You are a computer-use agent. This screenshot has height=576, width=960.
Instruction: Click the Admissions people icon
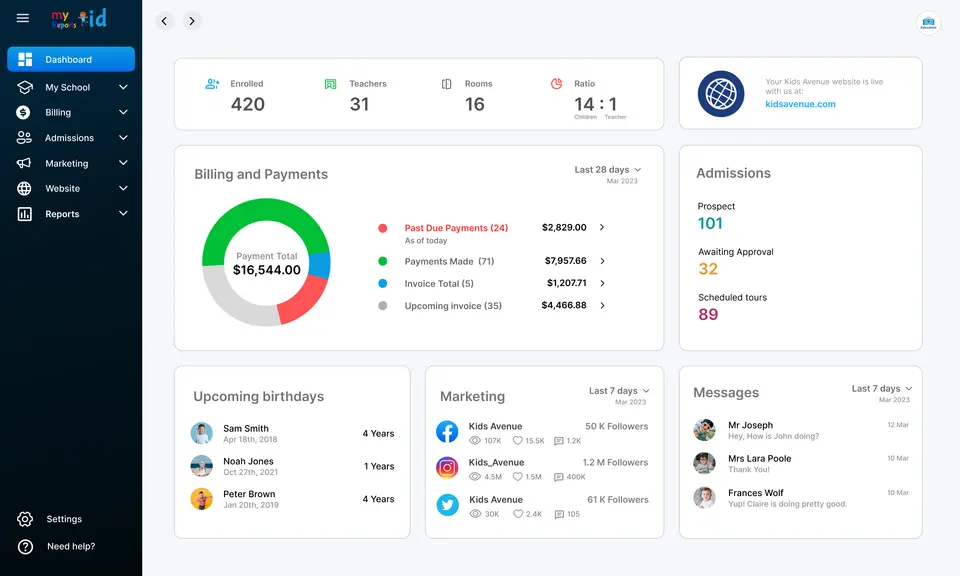24,138
